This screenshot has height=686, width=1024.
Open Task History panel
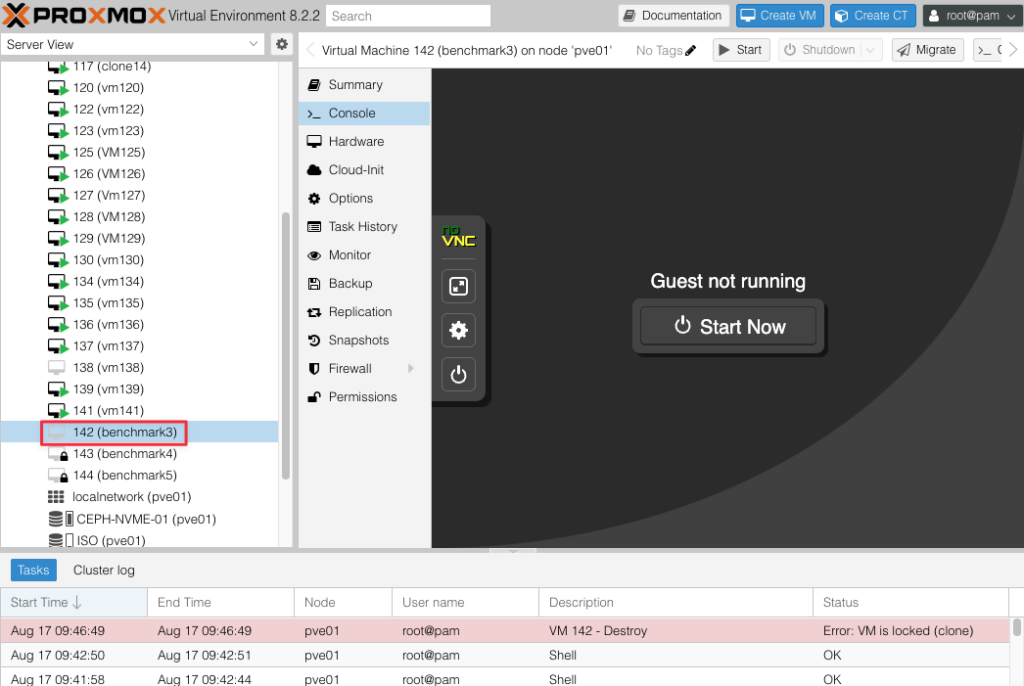tap(364, 227)
